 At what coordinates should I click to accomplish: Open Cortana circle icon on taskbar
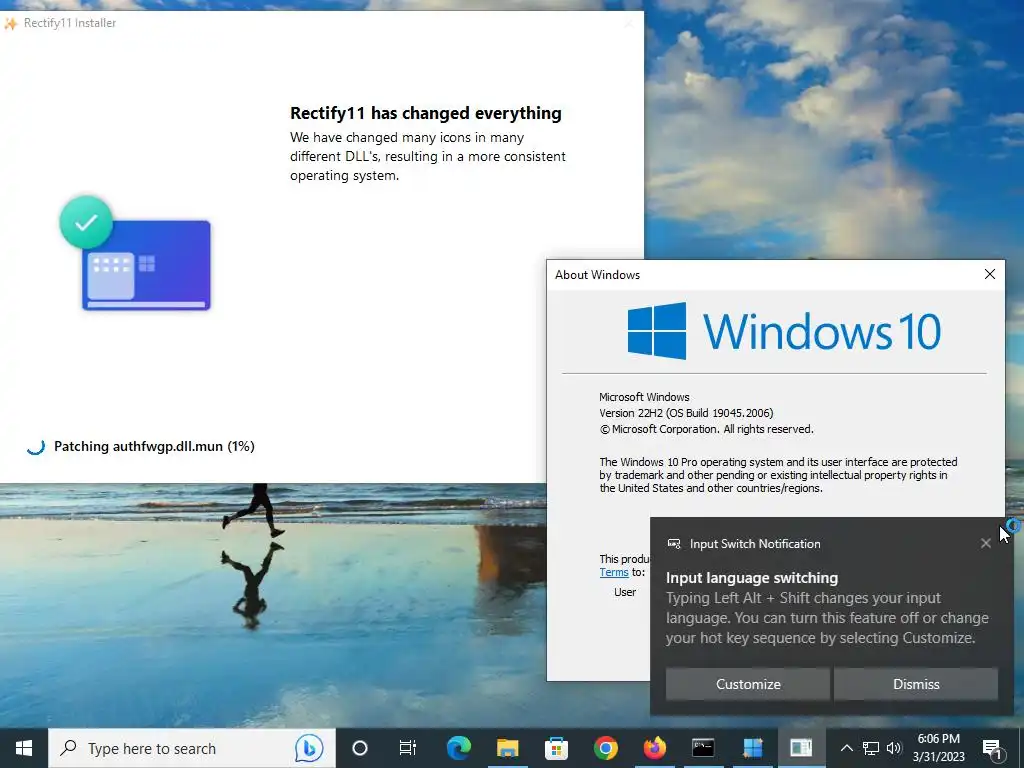click(360, 748)
